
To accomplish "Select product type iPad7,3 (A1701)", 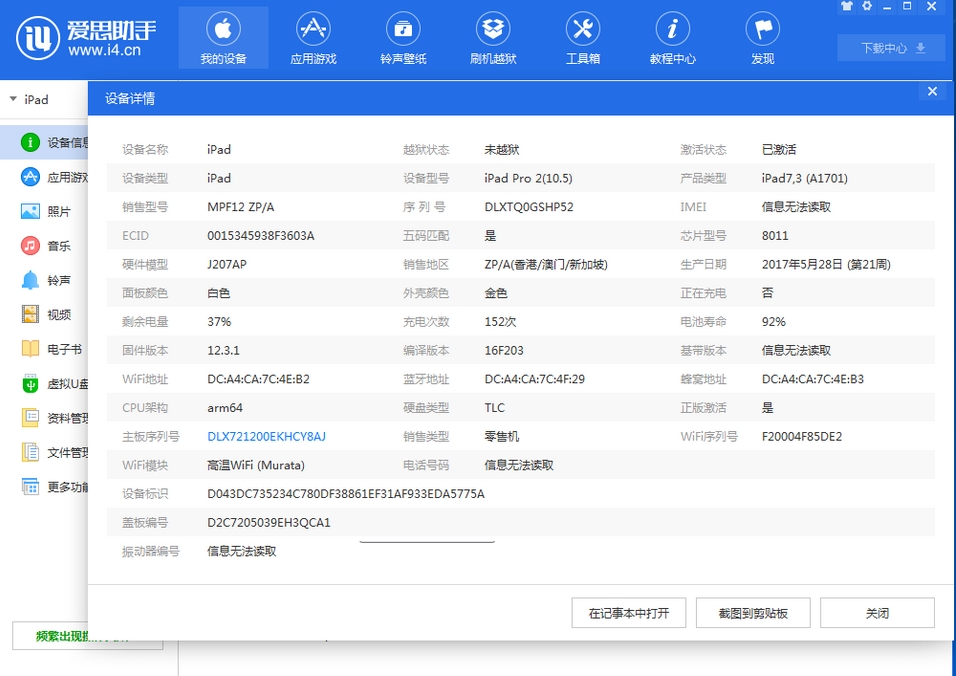I will 805,178.
